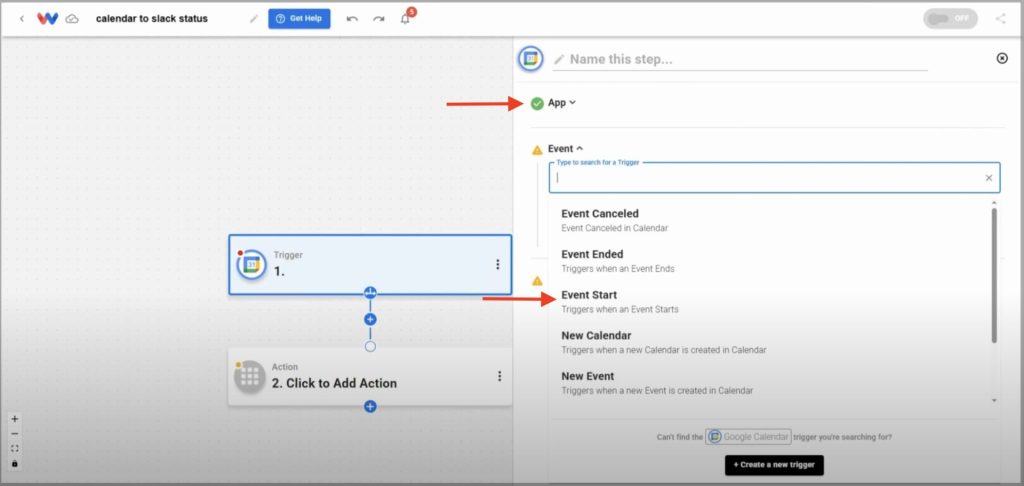This screenshot has height=486, width=1024.
Task: Click the grid app icon on Action node
Action: [249, 377]
